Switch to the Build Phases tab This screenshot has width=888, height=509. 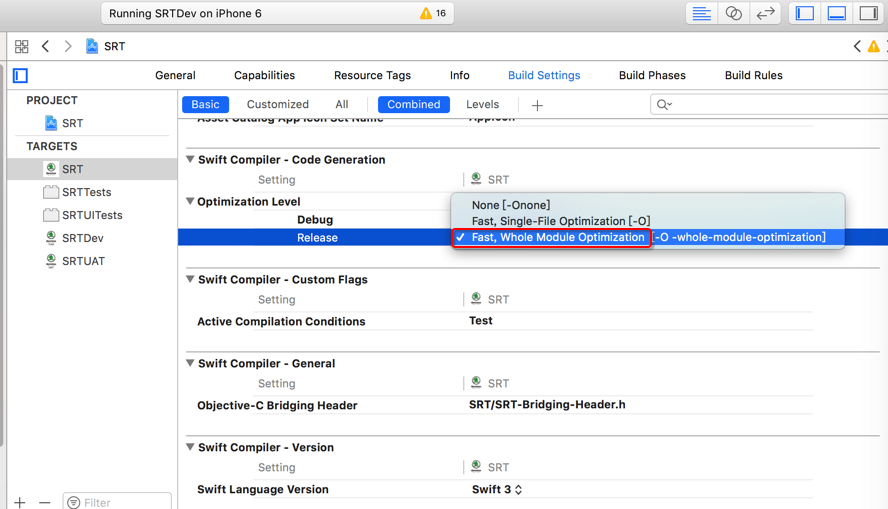point(652,75)
